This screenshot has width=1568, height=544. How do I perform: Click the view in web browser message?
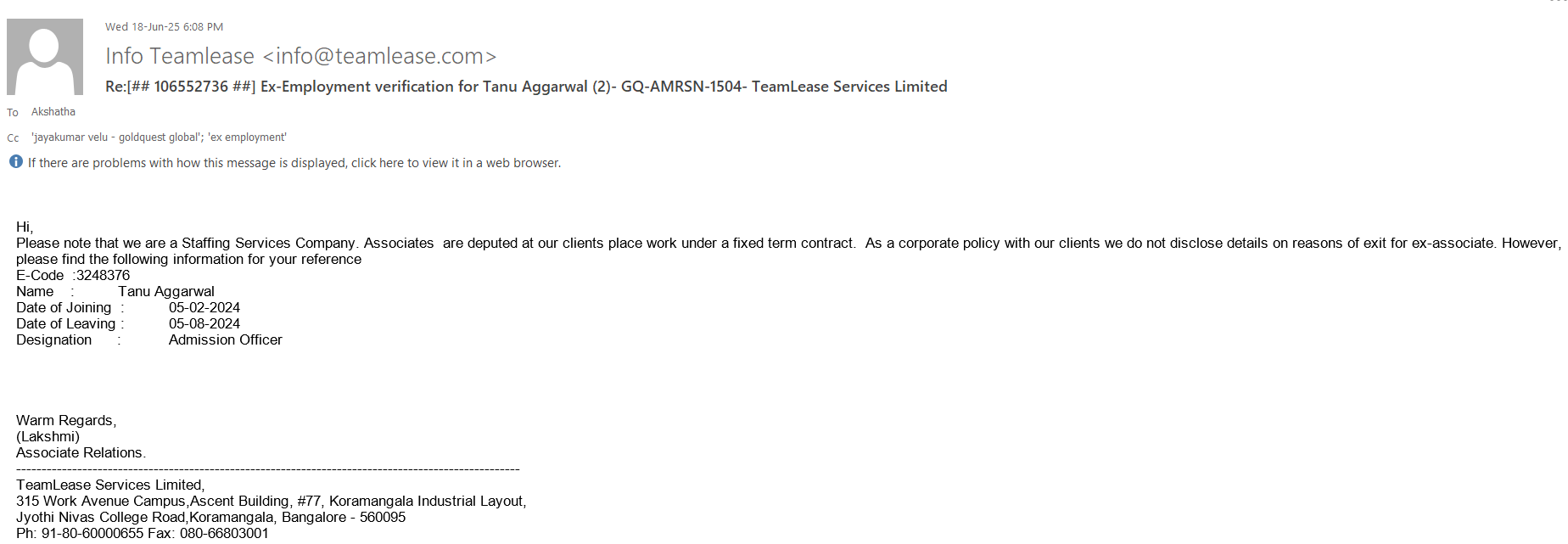click(294, 163)
